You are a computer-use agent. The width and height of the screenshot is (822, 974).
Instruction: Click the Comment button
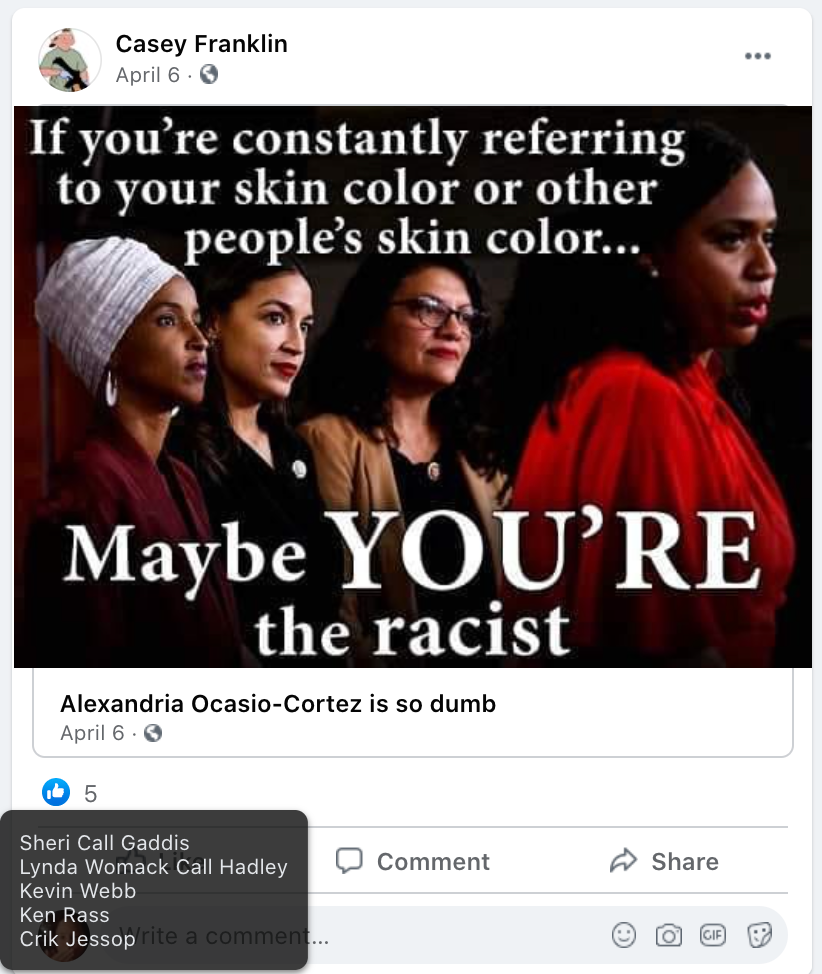coord(413,861)
